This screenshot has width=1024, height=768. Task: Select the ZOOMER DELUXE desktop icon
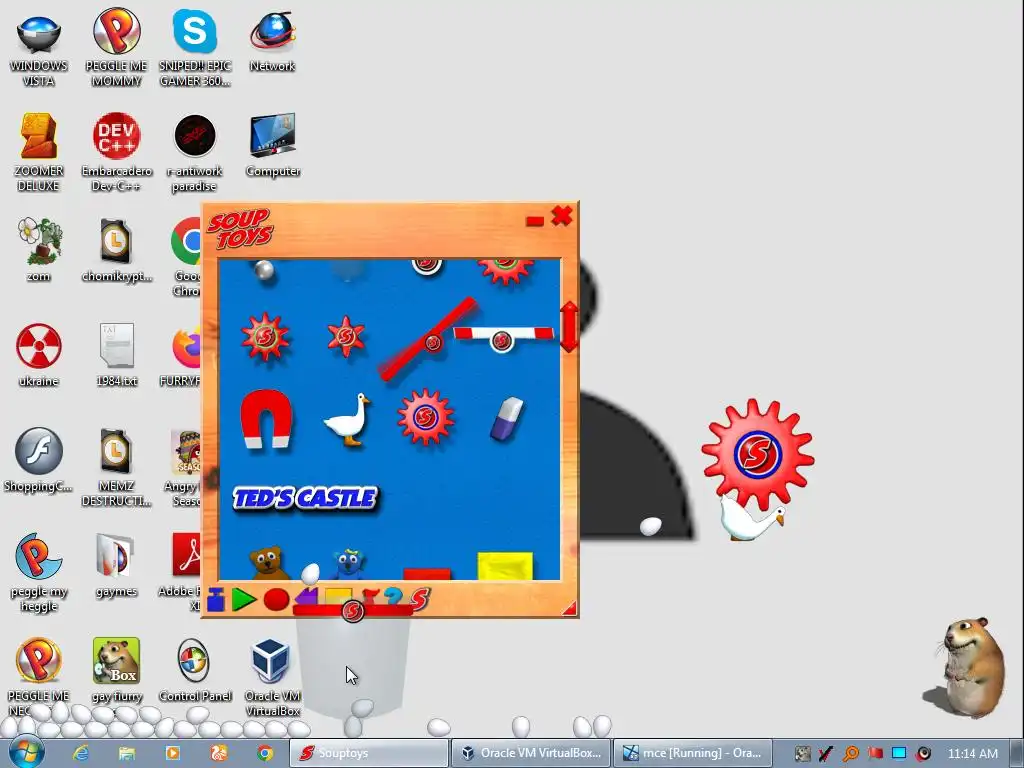(39, 153)
